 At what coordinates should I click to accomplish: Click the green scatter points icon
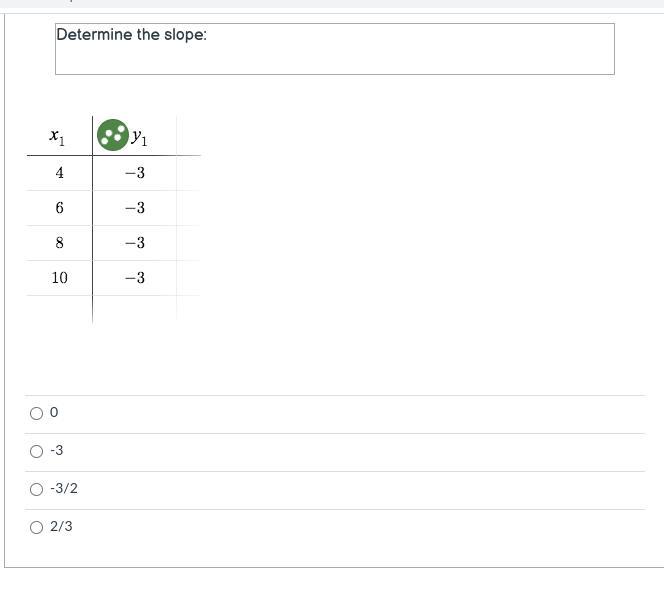click(x=113, y=135)
